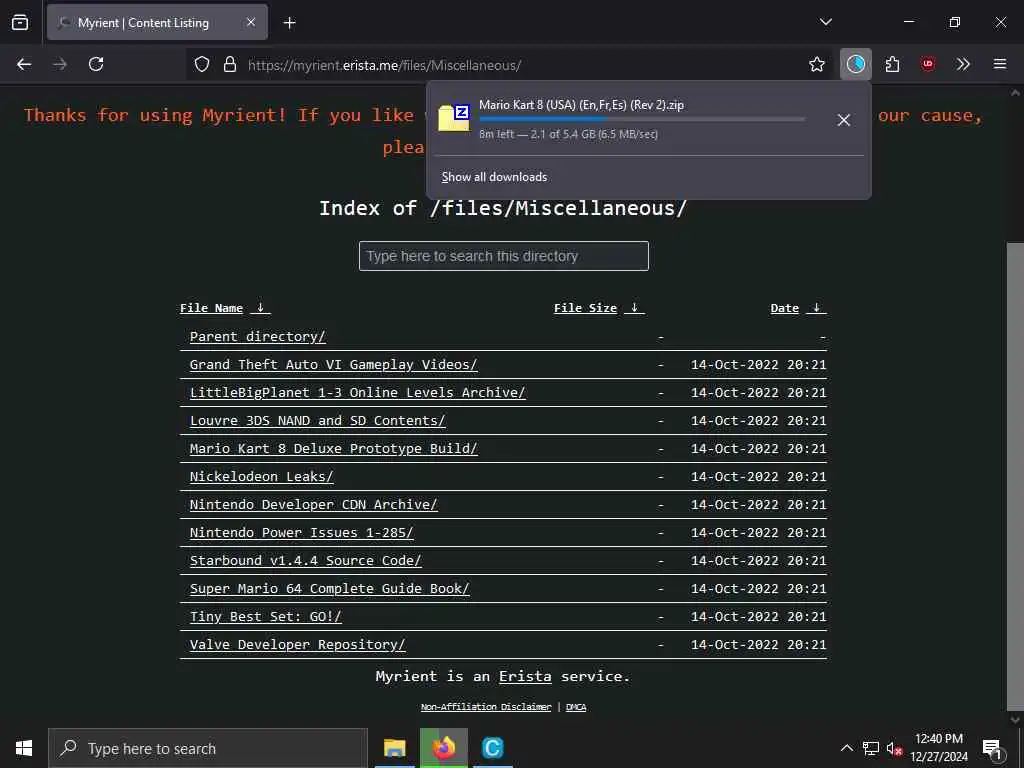Open the network status tray icon
This screenshot has height=768, width=1024.
[871, 748]
